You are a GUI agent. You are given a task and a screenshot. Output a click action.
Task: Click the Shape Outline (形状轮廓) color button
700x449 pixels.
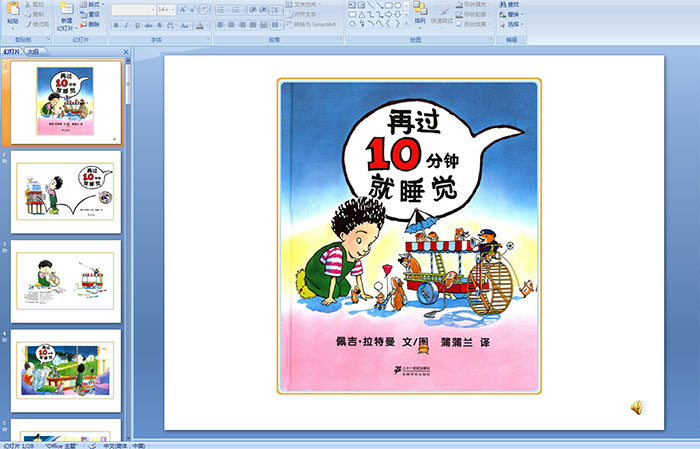tap(472, 14)
